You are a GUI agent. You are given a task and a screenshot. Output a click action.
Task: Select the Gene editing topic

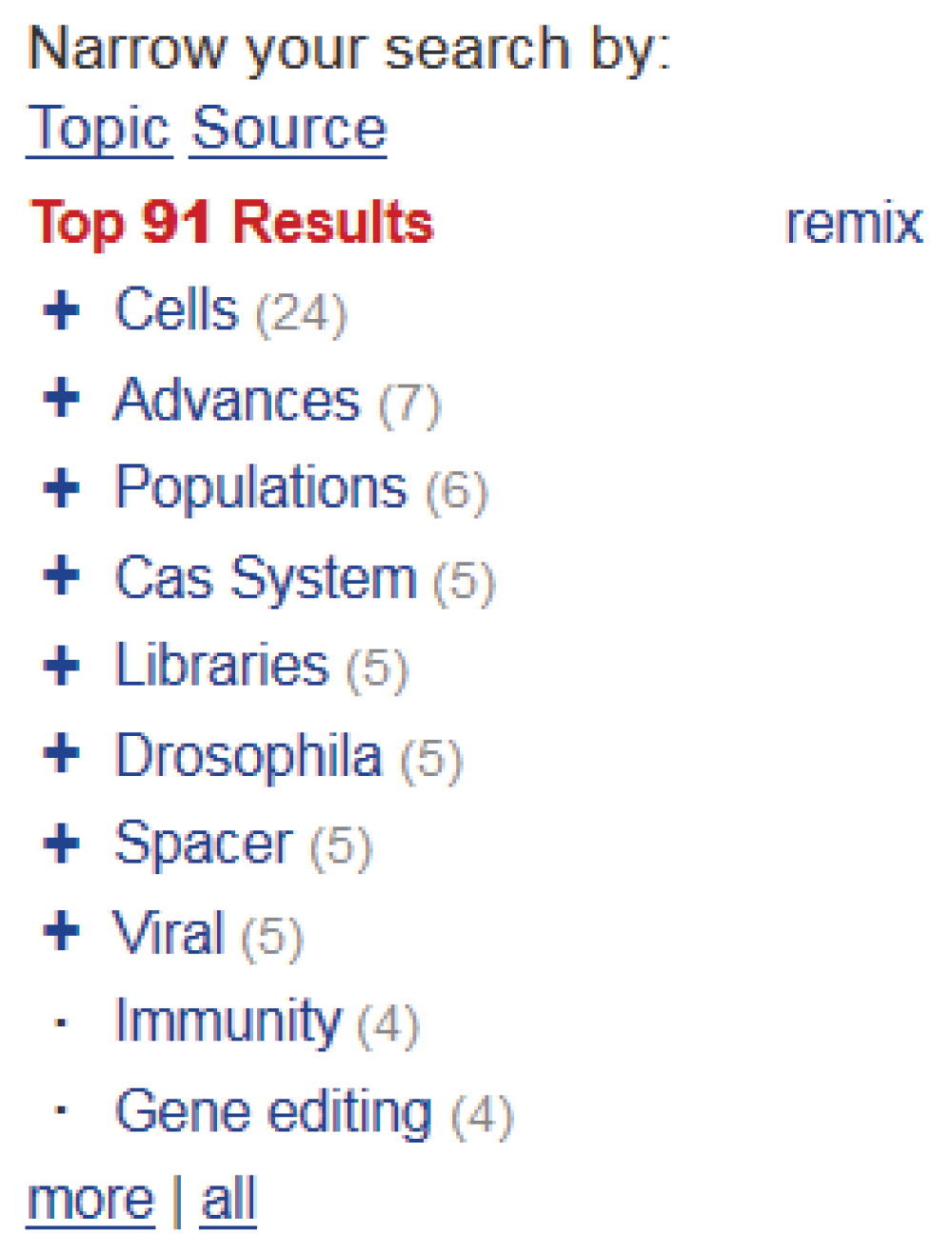(273, 1110)
